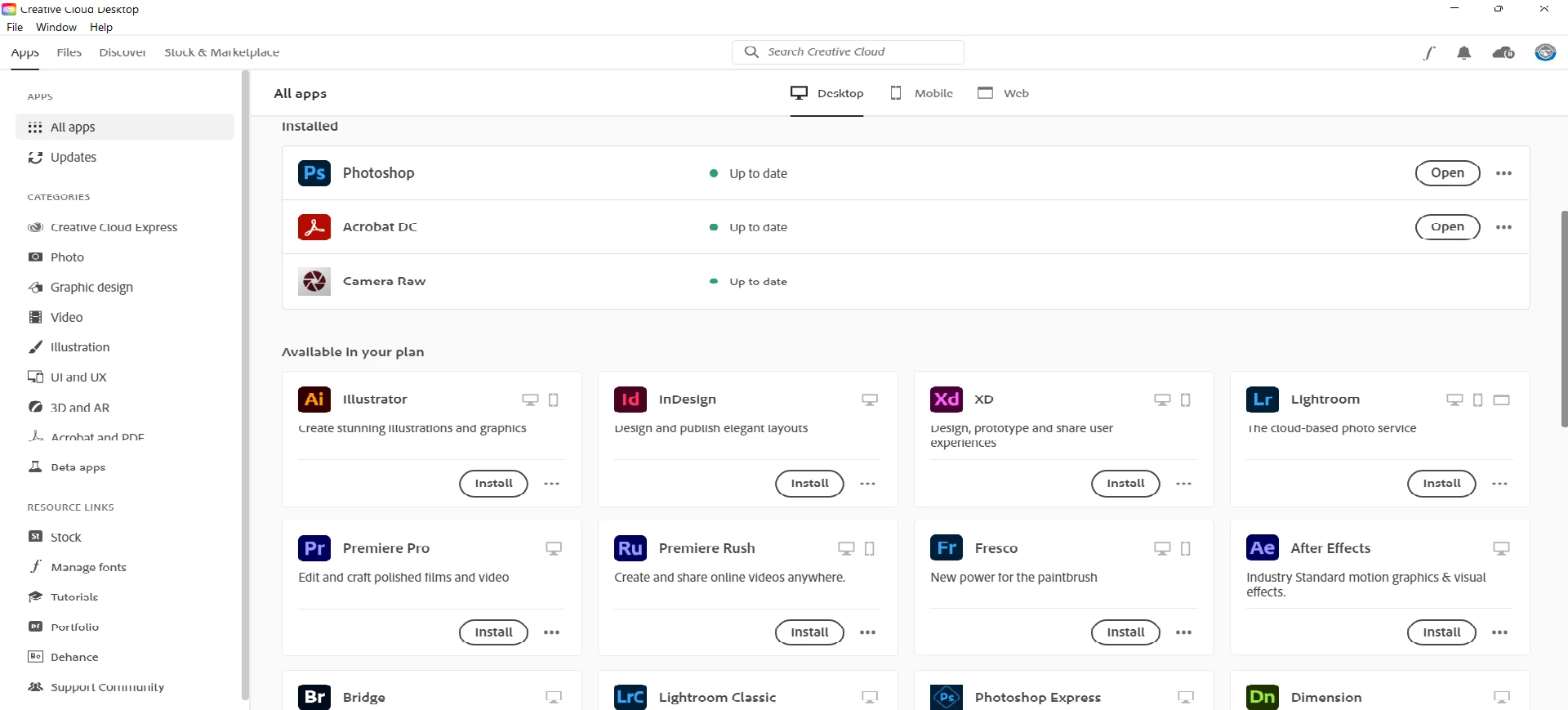The width and height of the screenshot is (1568, 710).
Task: Open the Window menu
Action: click(x=56, y=27)
